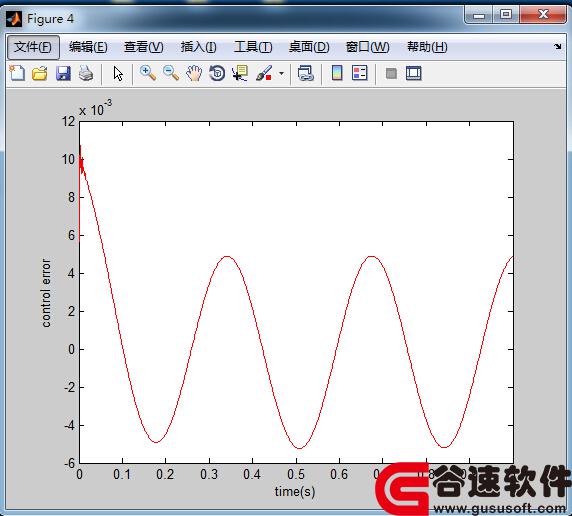Select the Rotate 3D tool
The image size is (572, 516).
pos(217,73)
